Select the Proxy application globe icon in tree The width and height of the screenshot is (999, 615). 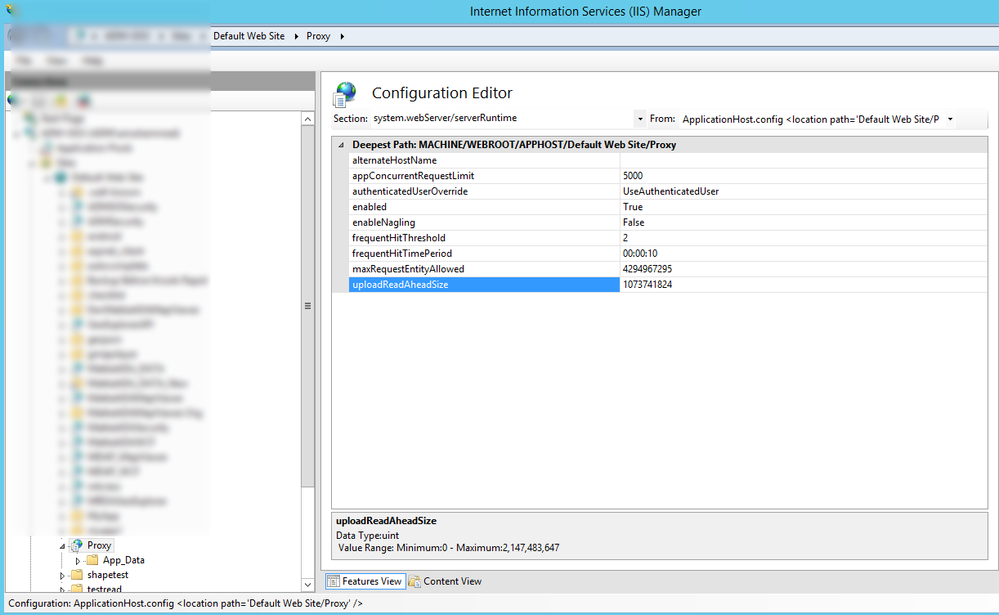[x=76, y=546]
